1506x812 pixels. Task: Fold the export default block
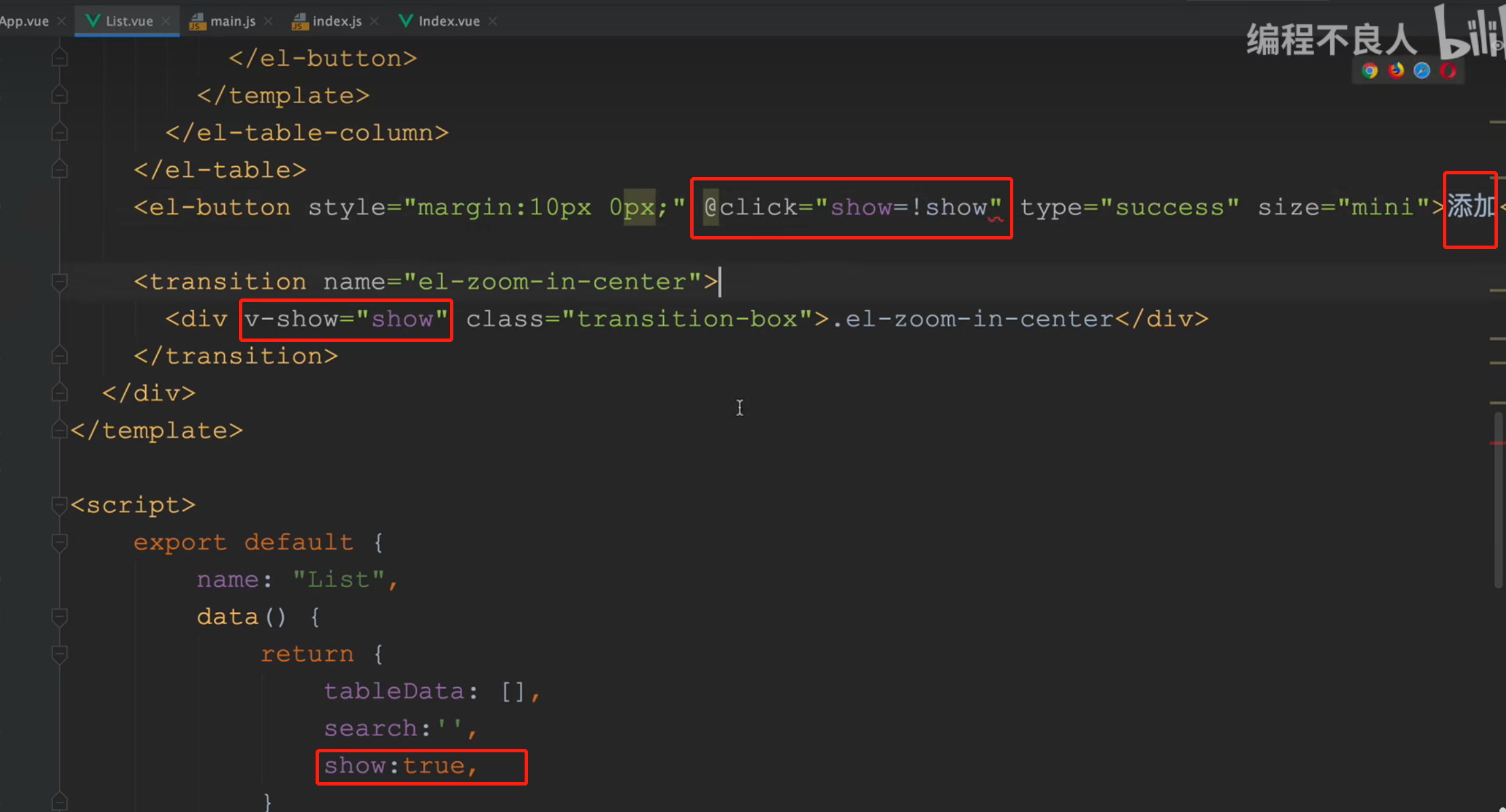coord(60,542)
